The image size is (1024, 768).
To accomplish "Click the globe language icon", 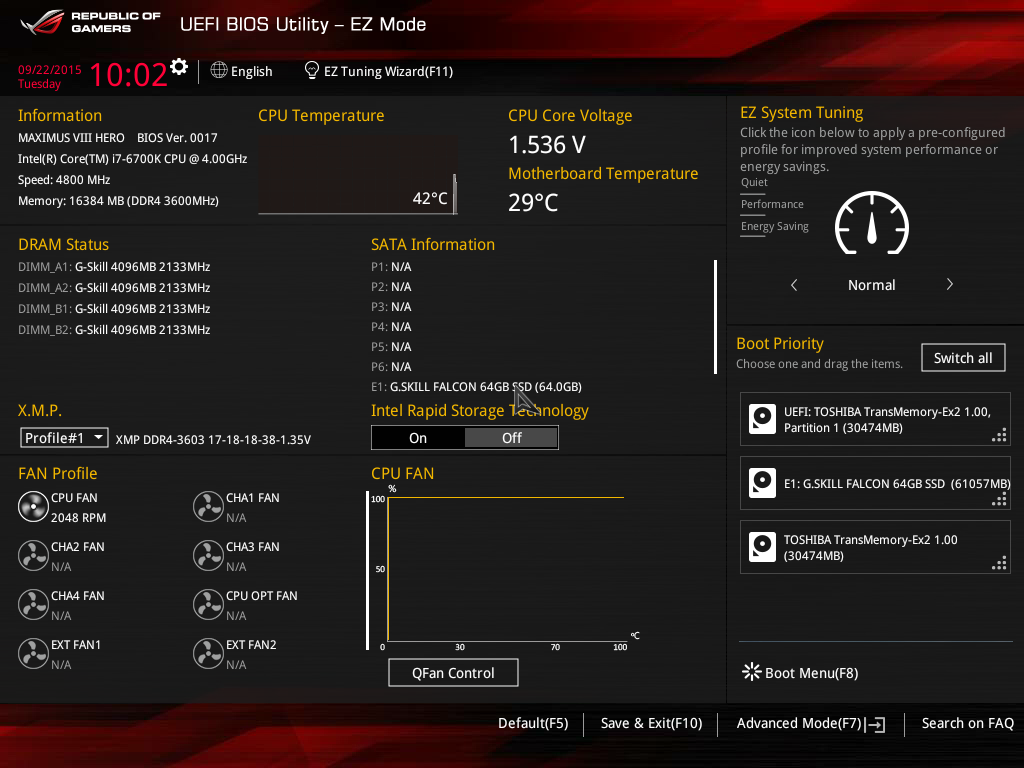I will [219, 71].
